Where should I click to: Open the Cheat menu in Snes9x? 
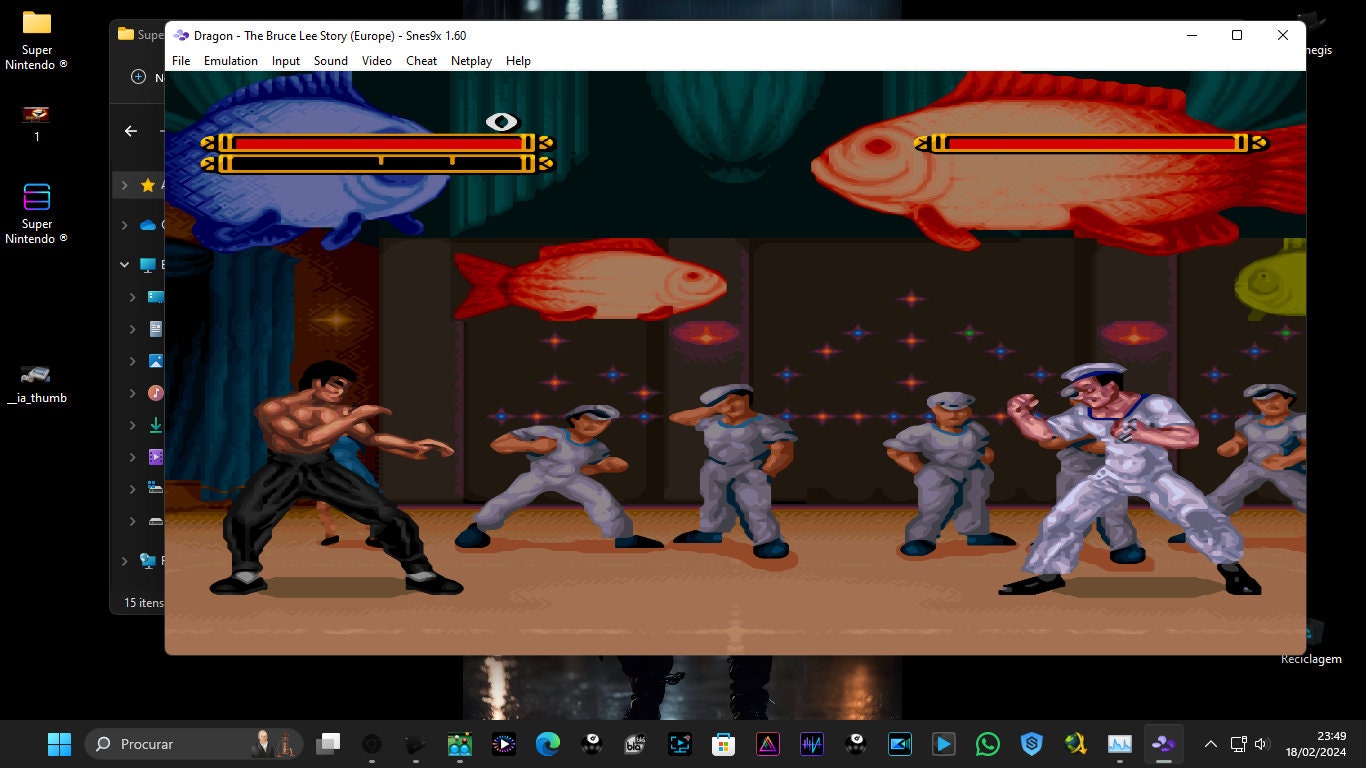tap(421, 61)
